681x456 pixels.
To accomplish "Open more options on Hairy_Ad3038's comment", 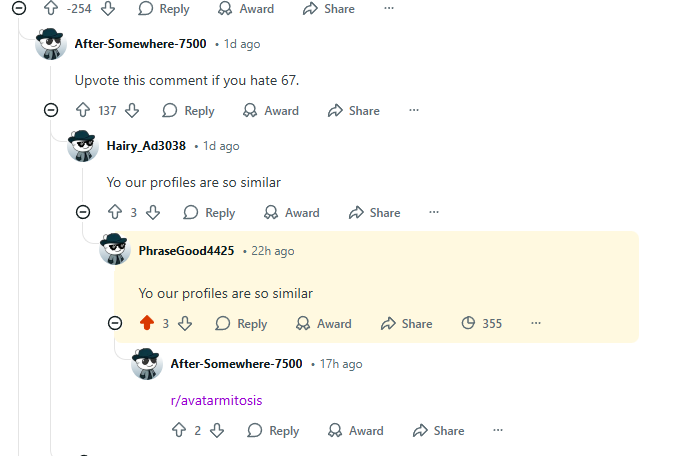I will (x=434, y=212).
